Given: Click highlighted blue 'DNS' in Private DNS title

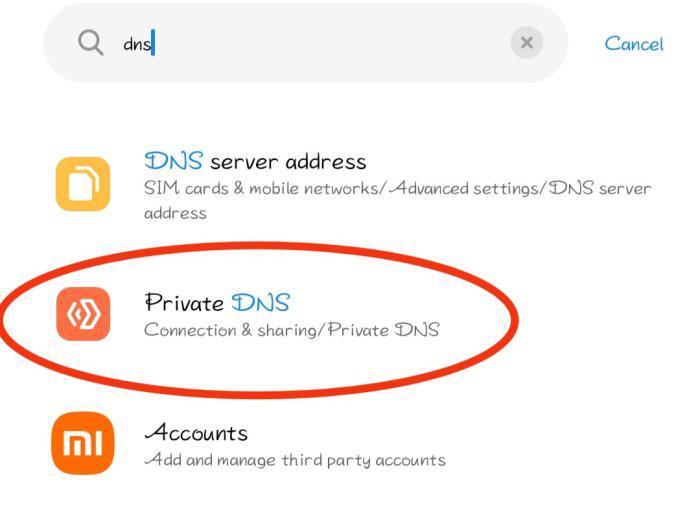Looking at the screenshot, I should 260,302.
